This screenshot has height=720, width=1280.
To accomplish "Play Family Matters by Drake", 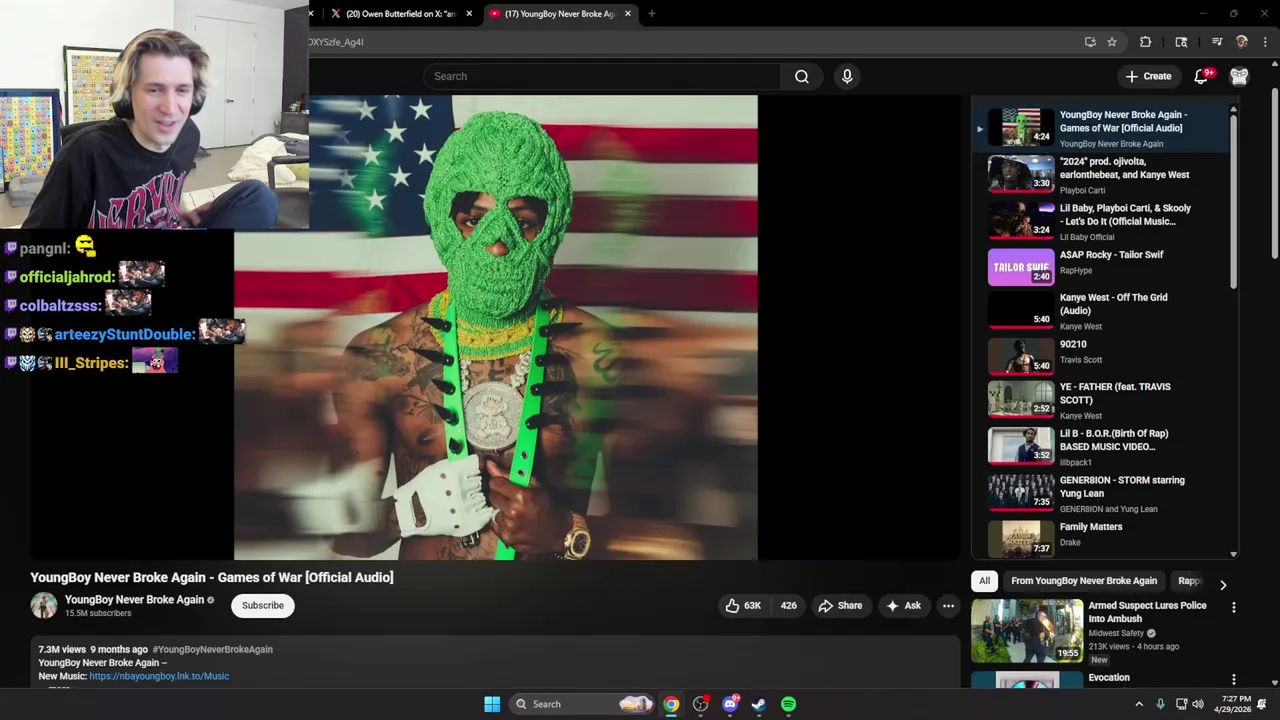I will click(1100, 538).
